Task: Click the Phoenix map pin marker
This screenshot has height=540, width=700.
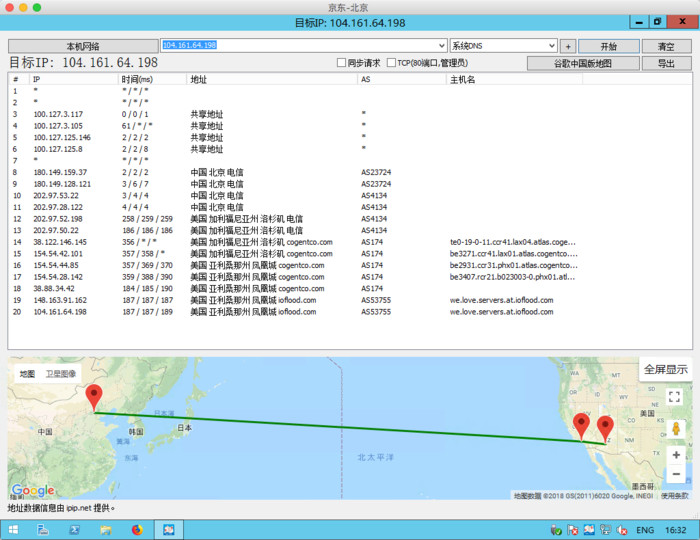Action: pos(605,428)
